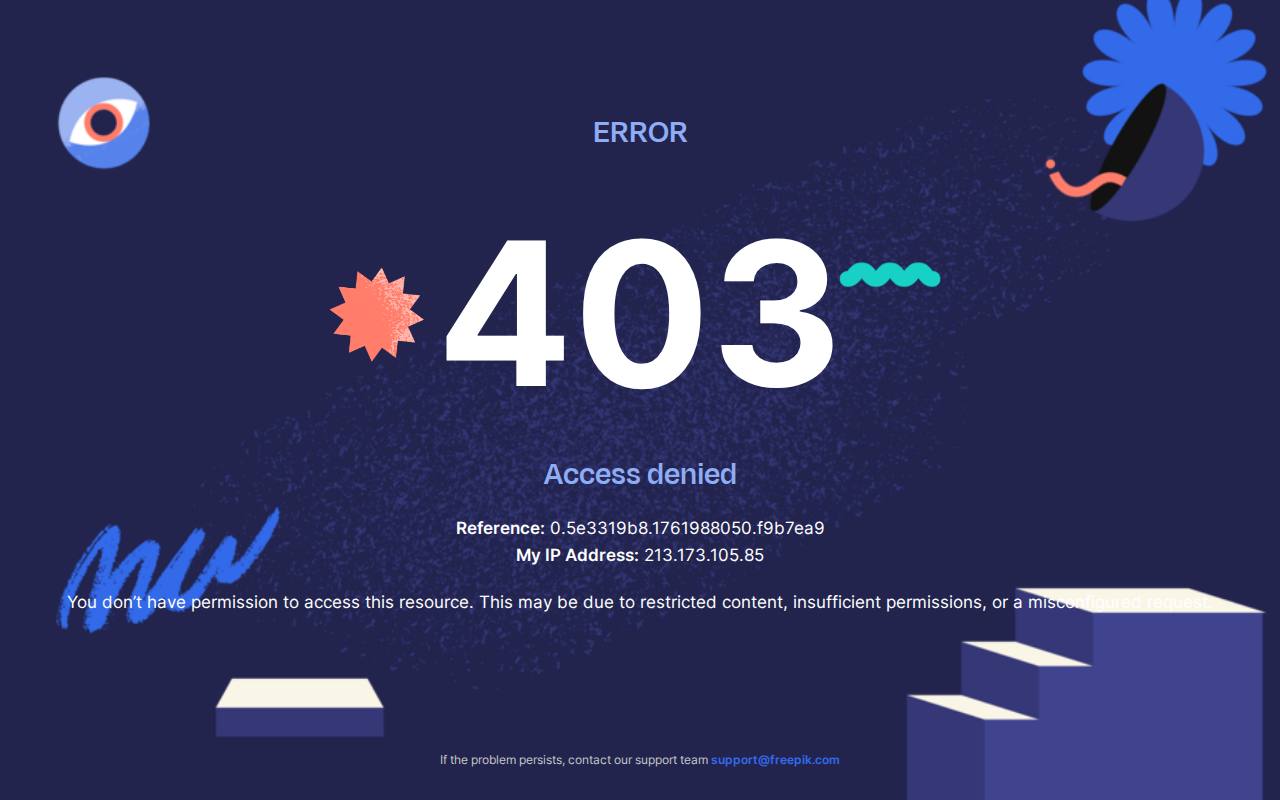Click the coral starburst shape icon
The image size is (1280, 800).
coord(377,314)
